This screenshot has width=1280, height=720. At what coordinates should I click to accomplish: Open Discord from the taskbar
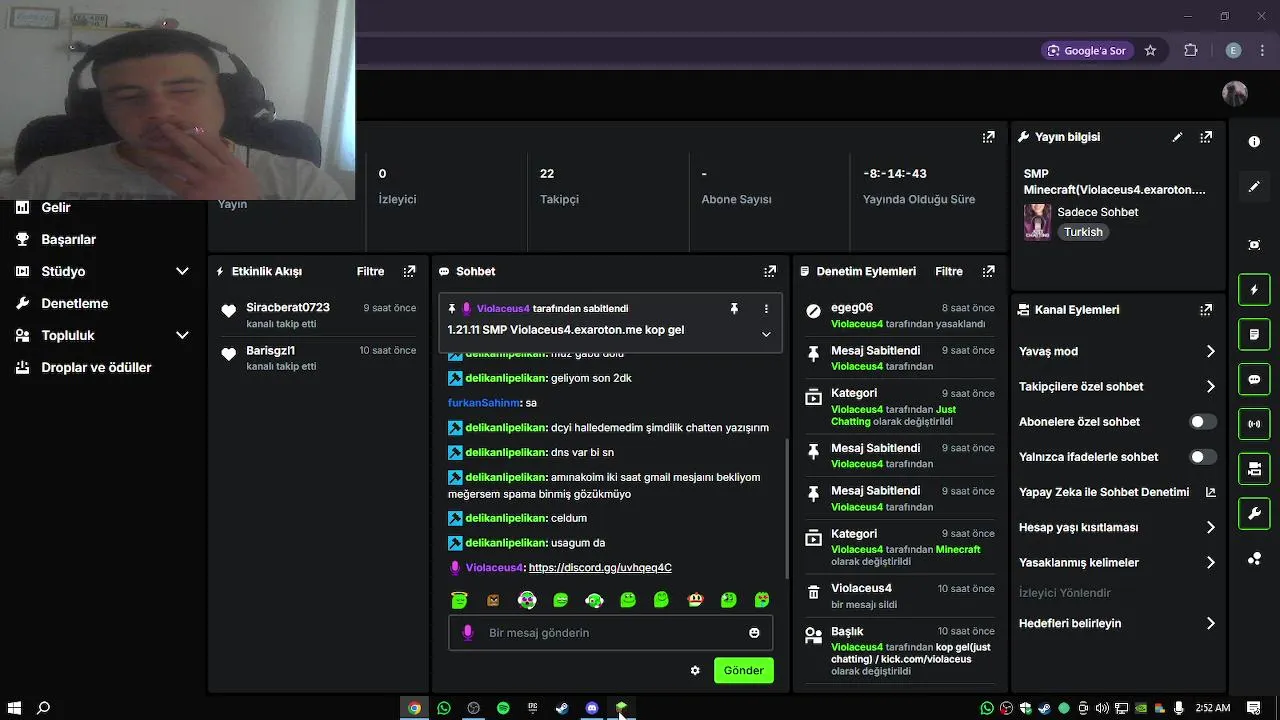[x=592, y=708]
